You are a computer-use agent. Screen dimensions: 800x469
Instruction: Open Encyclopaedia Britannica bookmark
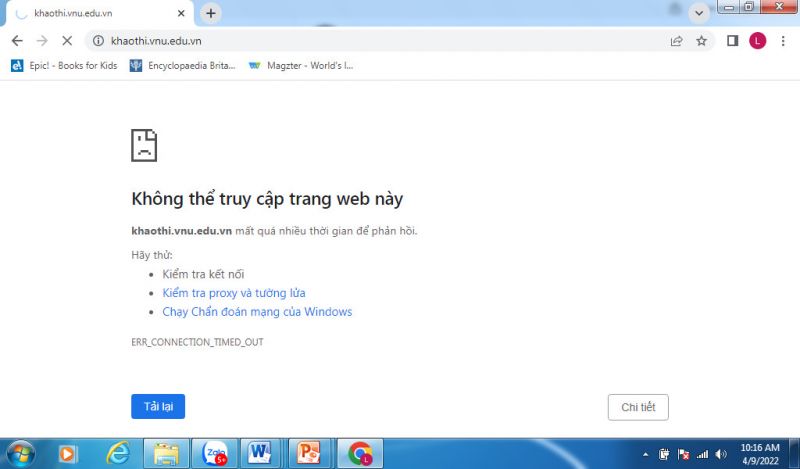183,66
